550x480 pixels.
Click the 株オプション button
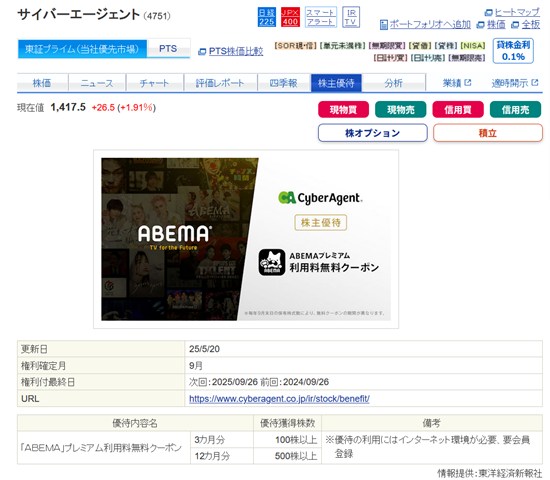click(373, 133)
